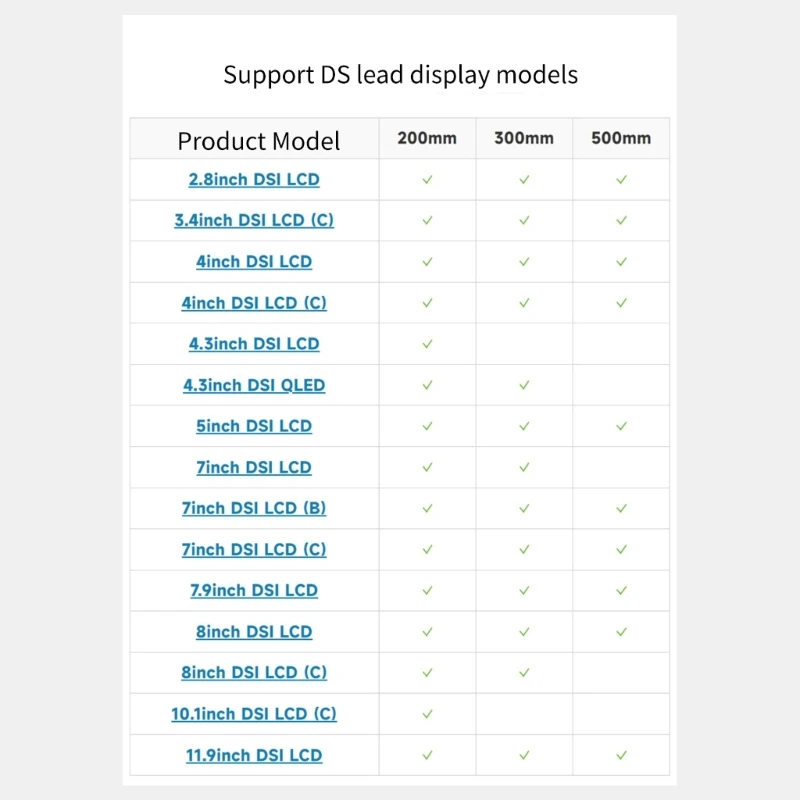This screenshot has width=800, height=800.
Task: Click the 7inch DSI LCD (B) link
Action: (254, 508)
